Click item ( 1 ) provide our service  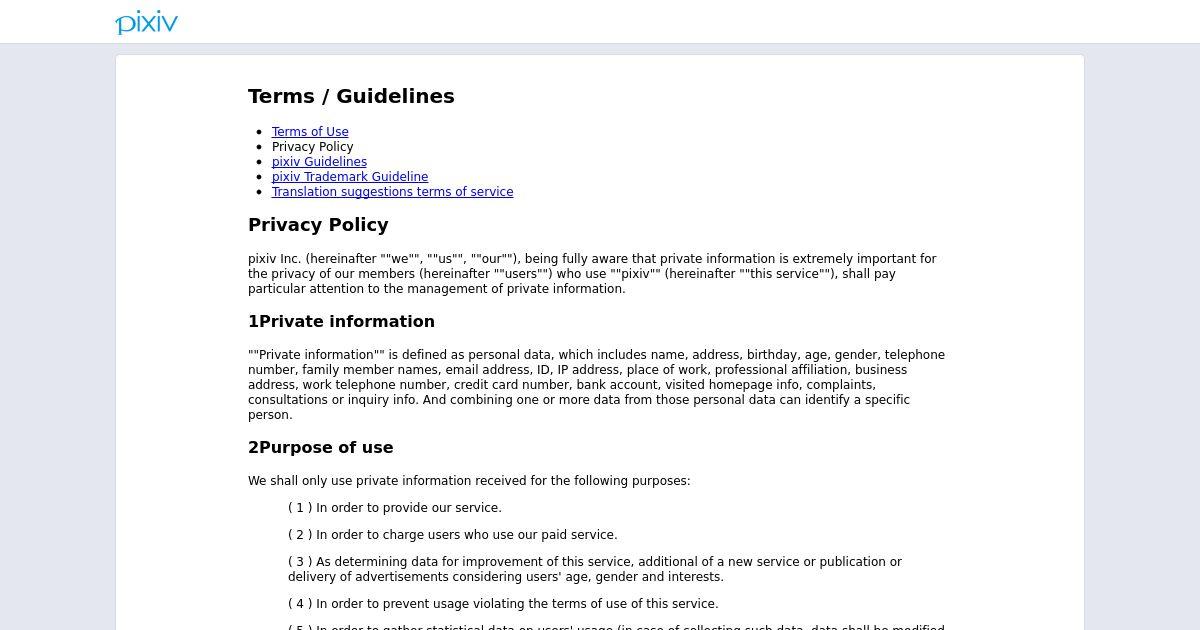click(x=394, y=508)
